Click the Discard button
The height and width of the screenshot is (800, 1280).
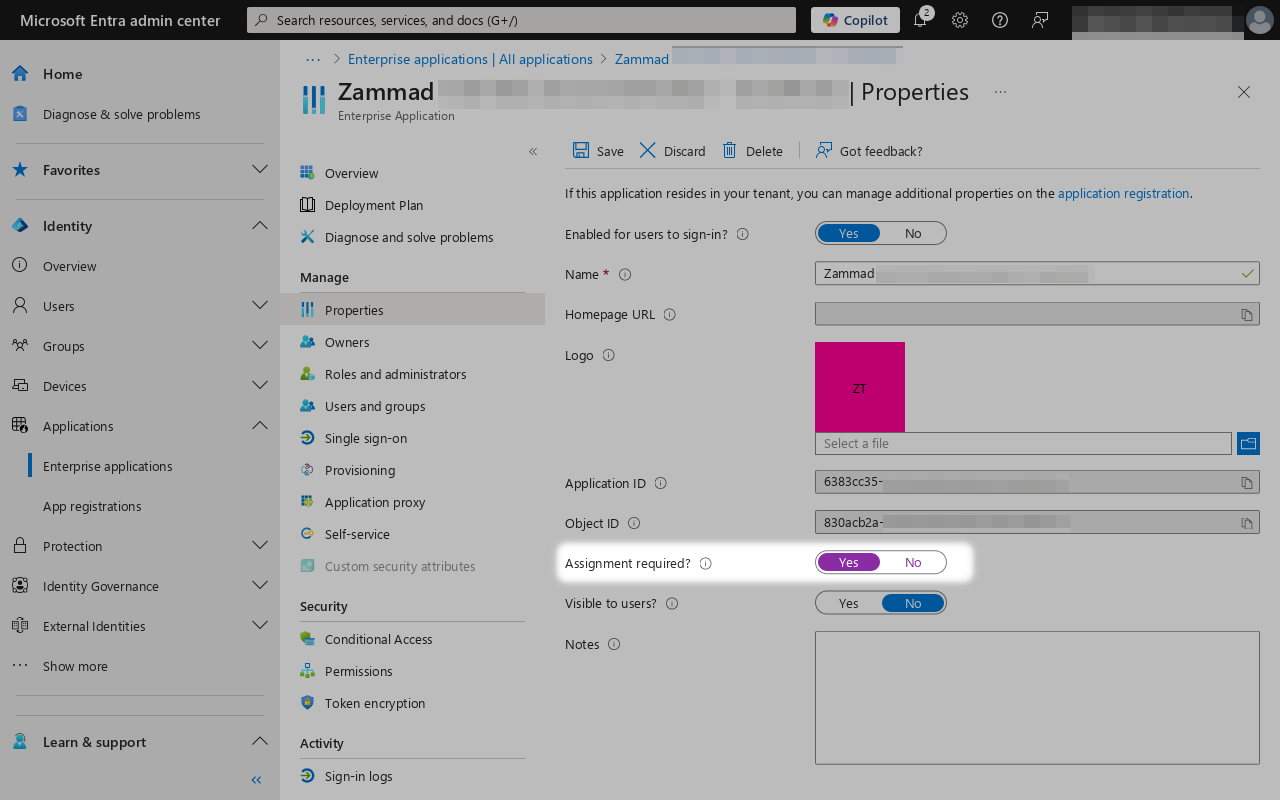click(672, 151)
